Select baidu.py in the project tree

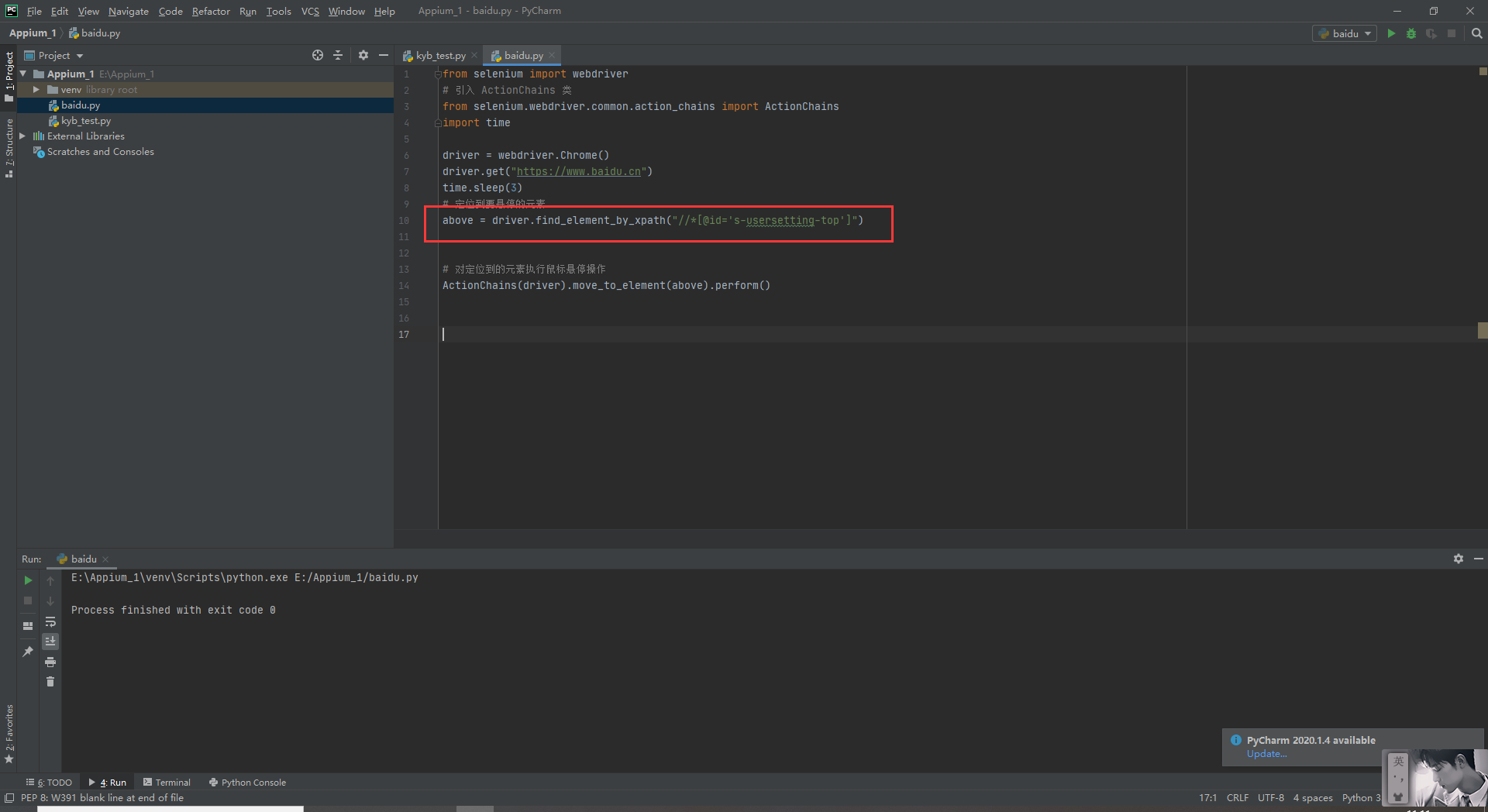point(81,105)
